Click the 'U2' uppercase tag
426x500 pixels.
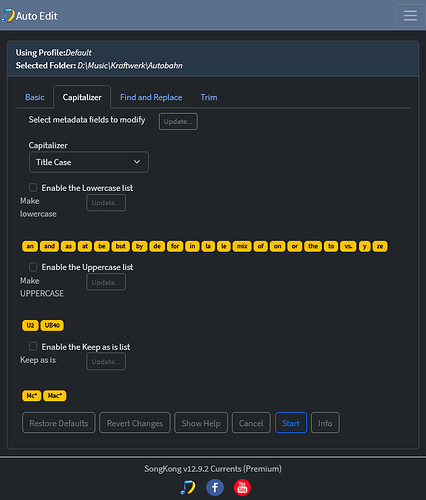(30, 325)
